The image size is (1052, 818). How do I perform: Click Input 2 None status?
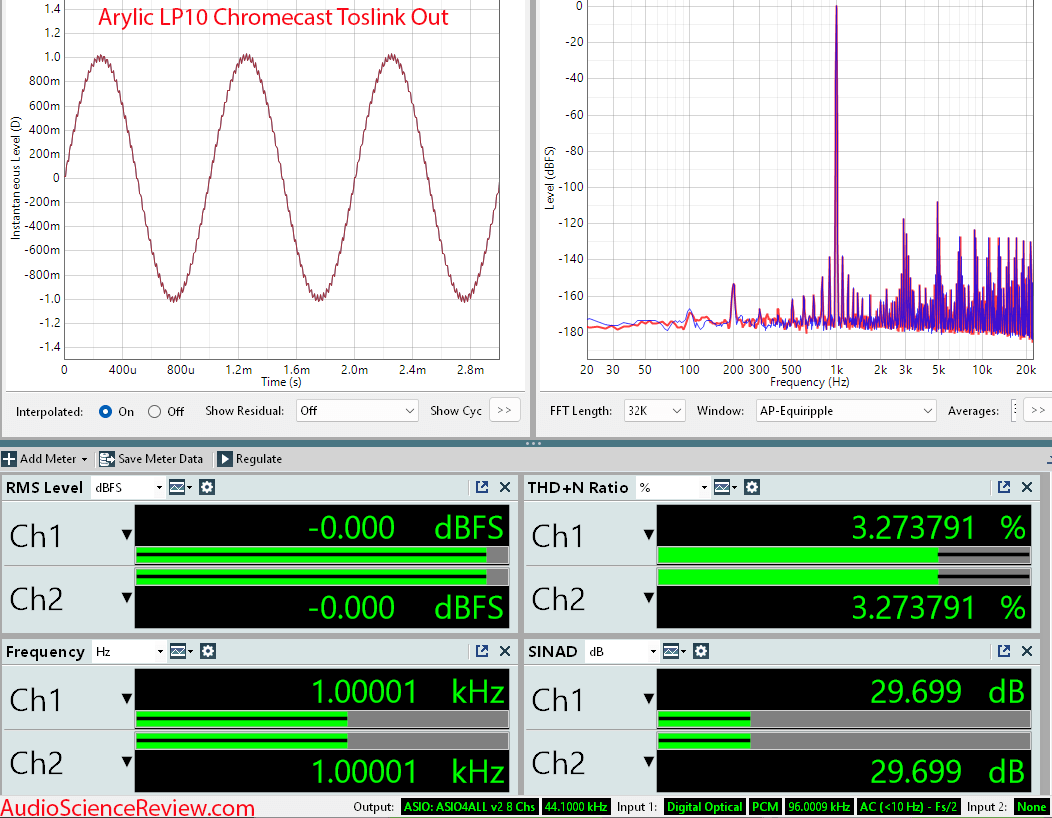pyautogui.click(x=1031, y=807)
